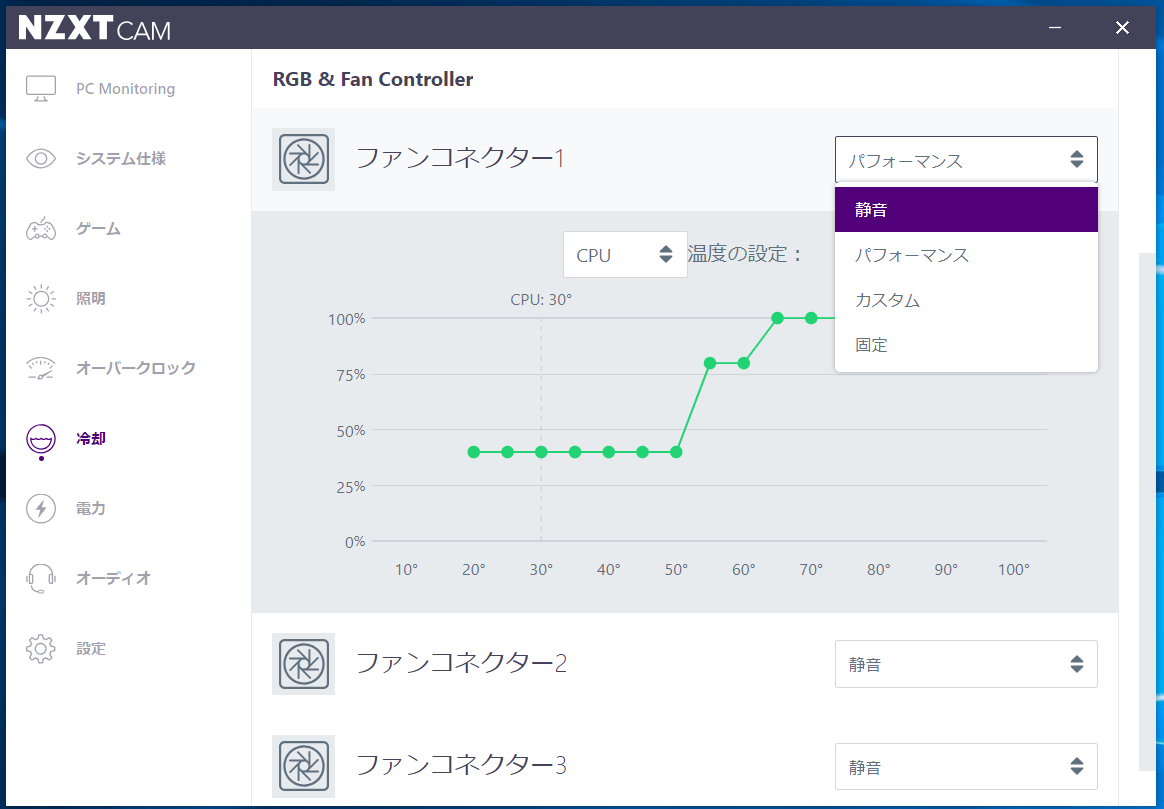Viewport: 1164px width, 809px height.
Task: Open ファンコネクター3 profile dropdown
Action: (x=966, y=767)
